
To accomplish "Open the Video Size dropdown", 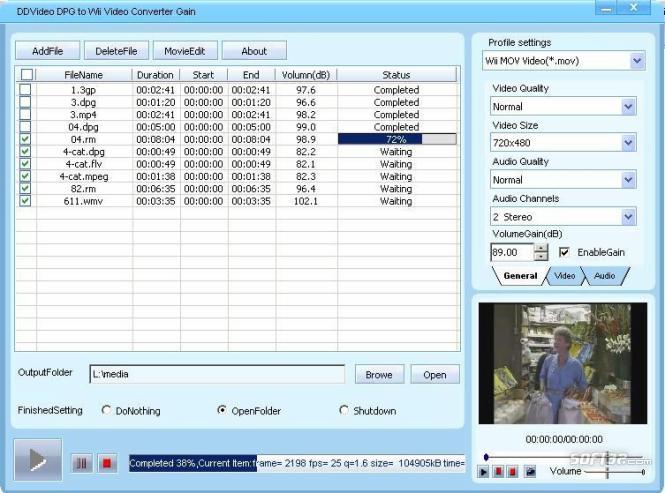I will (x=628, y=143).
